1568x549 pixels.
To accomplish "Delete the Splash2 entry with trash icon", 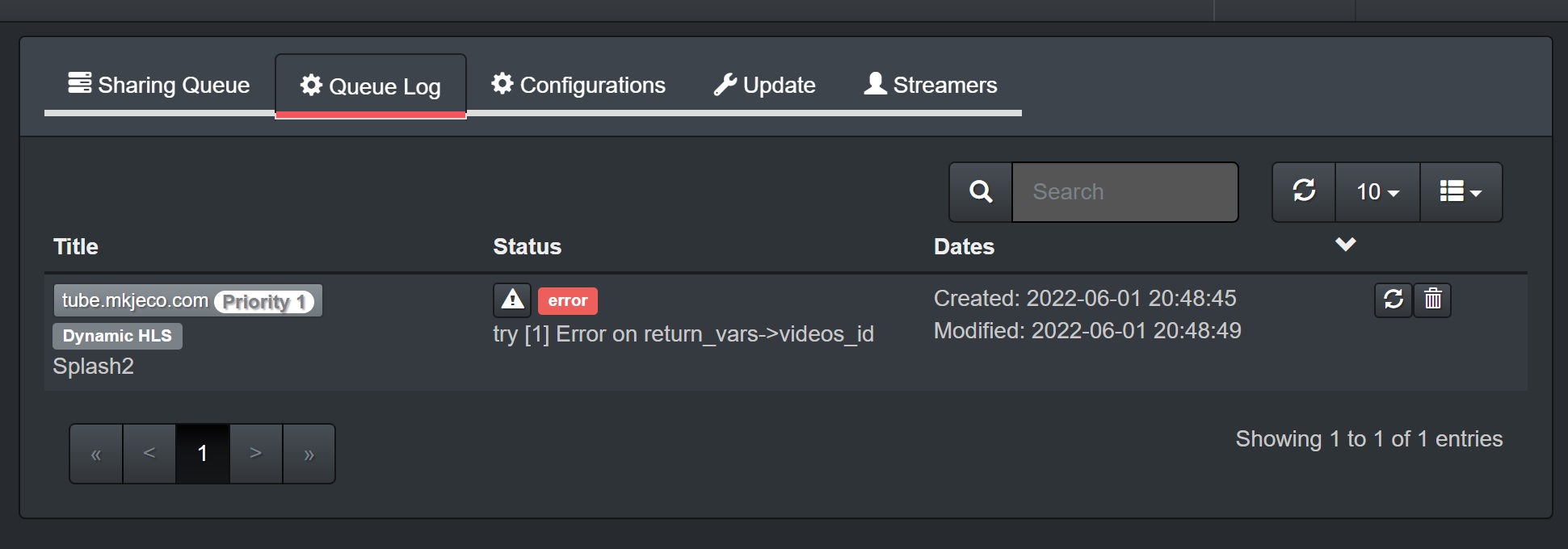I will pyautogui.click(x=1432, y=300).
